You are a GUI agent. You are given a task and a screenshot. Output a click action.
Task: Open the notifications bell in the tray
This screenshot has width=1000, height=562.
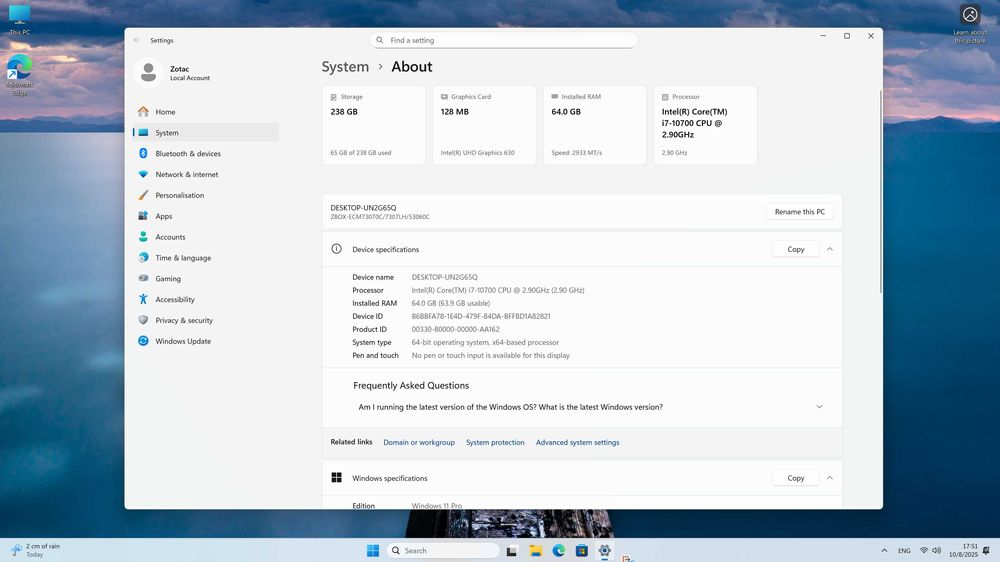point(987,551)
